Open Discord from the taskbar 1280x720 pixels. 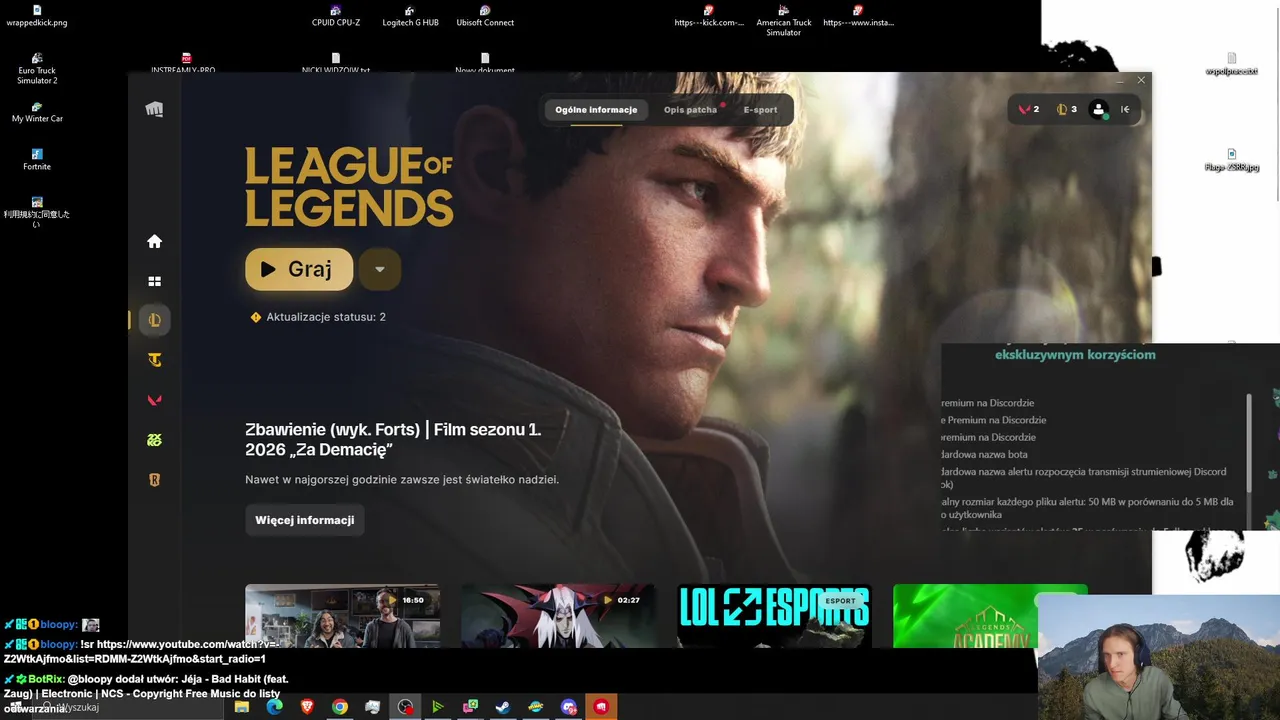(569, 707)
